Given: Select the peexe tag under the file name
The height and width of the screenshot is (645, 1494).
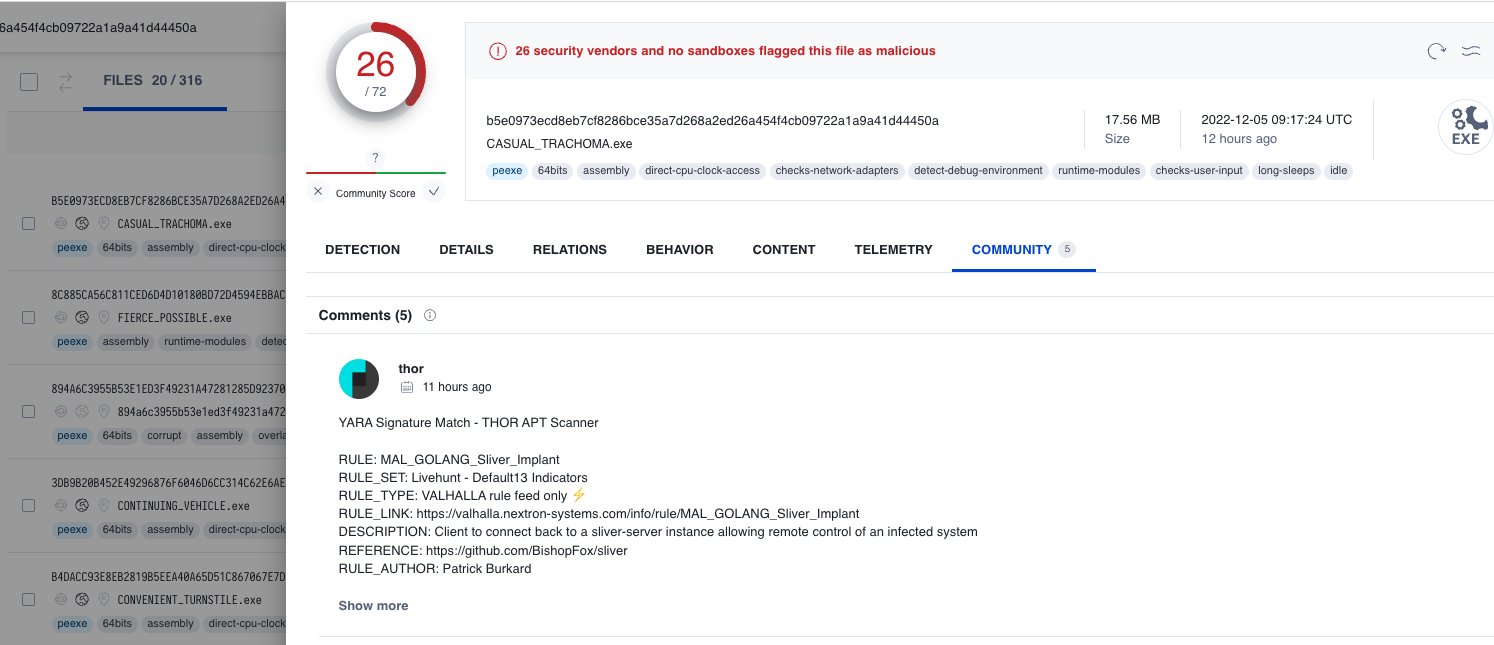Looking at the screenshot, I should point(507,171).
